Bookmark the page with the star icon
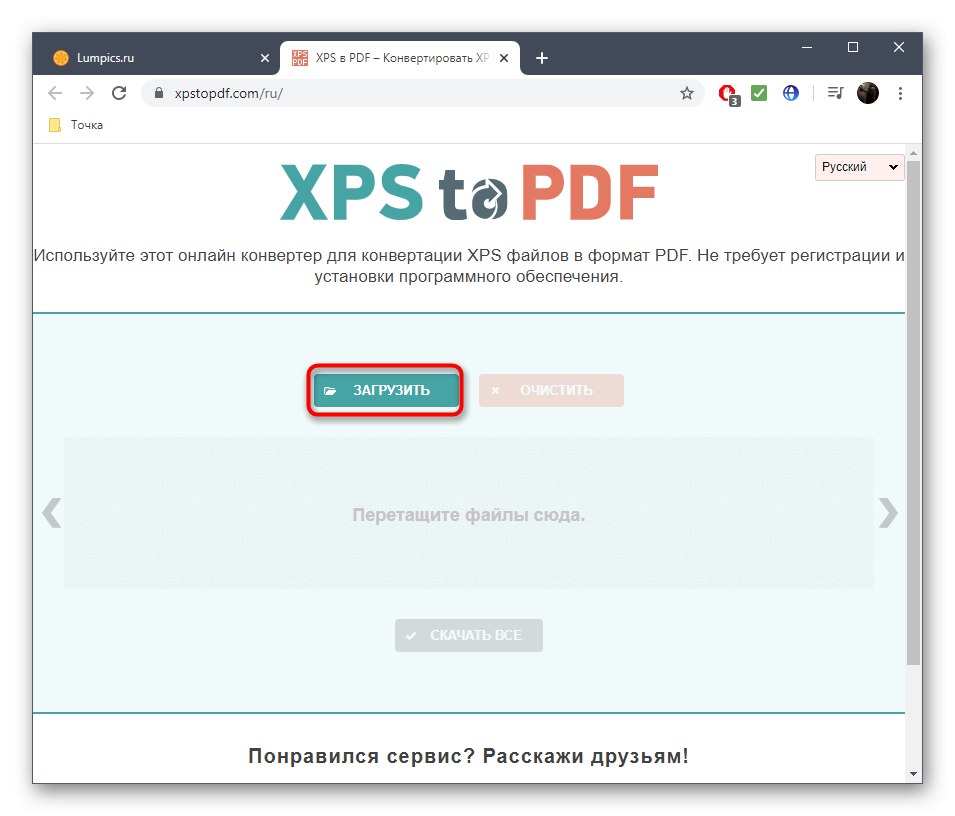Screen dimensions: 955x816 (687, 92)
